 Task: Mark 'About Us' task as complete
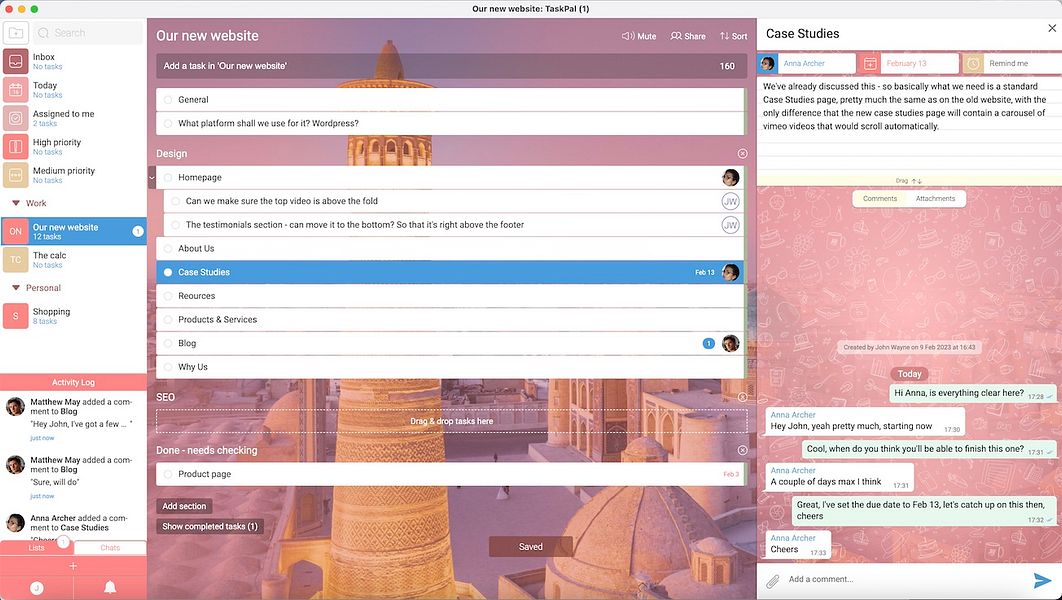[x=168, y=249]
